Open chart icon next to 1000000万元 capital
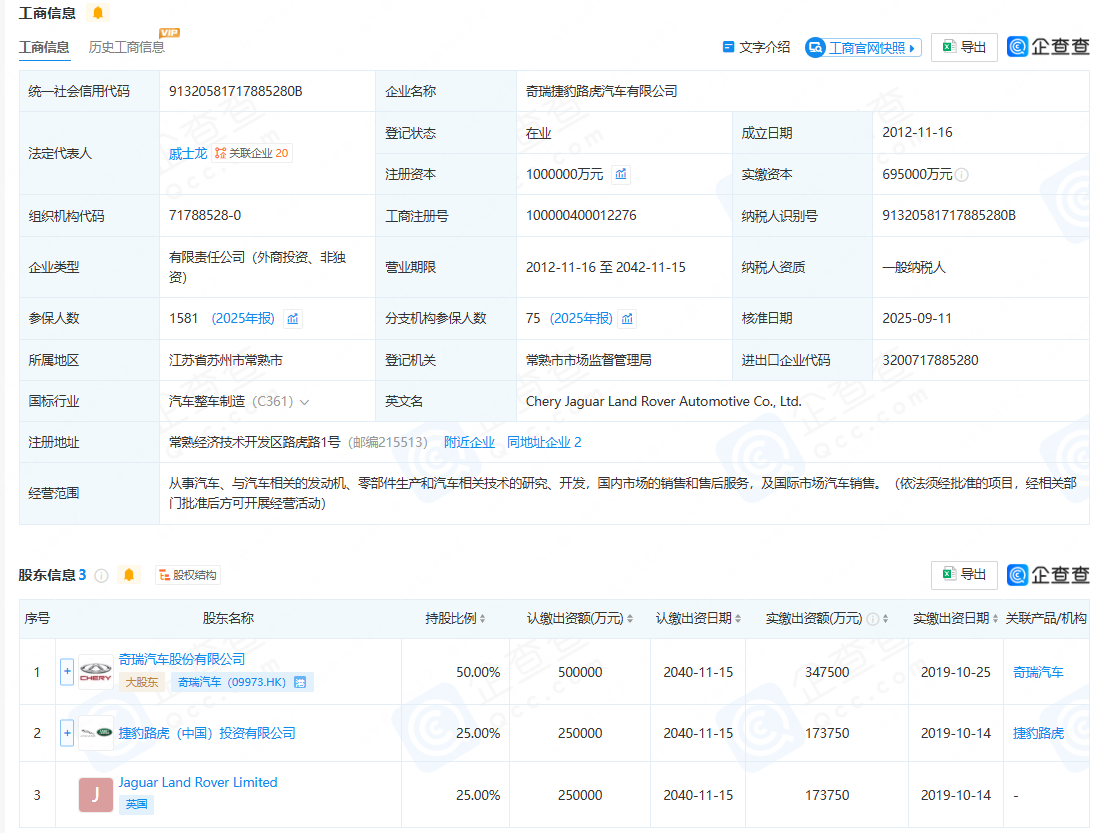The height and width of the screenshot is (833, 1094). [621, 174]
